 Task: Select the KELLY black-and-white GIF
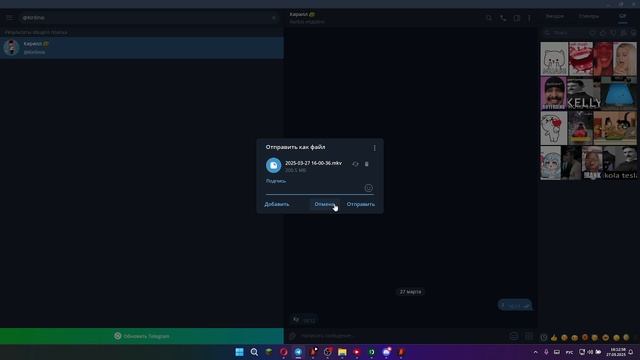pyautogui.click(x=584, y=93)
